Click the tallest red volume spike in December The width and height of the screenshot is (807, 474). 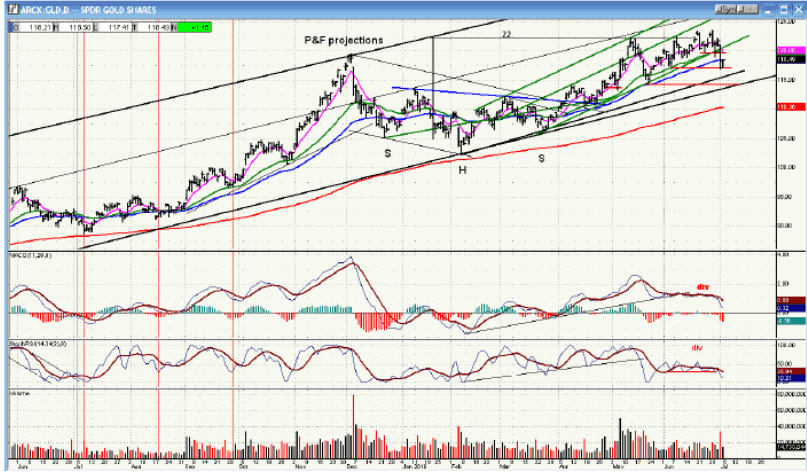[354, 426]
